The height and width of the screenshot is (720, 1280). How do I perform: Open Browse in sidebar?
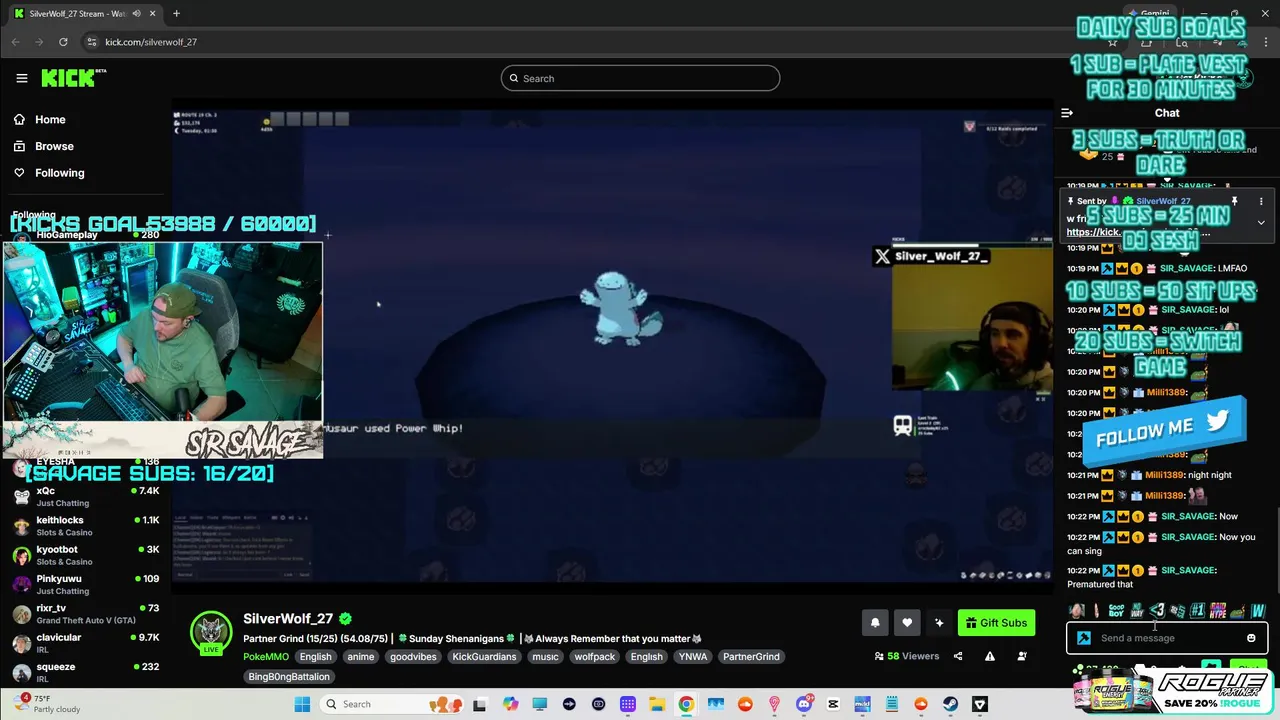pos(42,146)
